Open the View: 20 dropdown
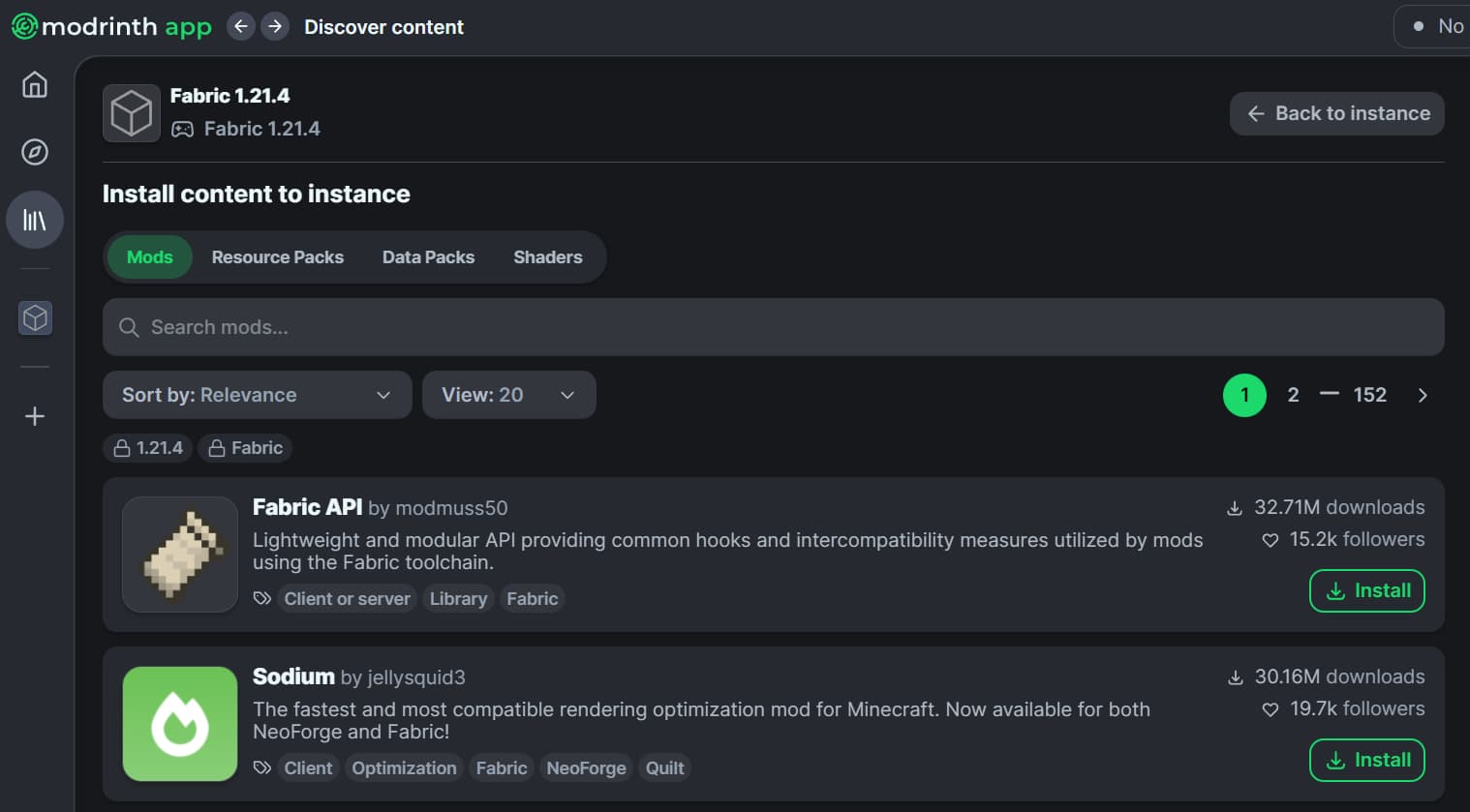This screenshot has height=812, width=1470. tap(509, 395)
